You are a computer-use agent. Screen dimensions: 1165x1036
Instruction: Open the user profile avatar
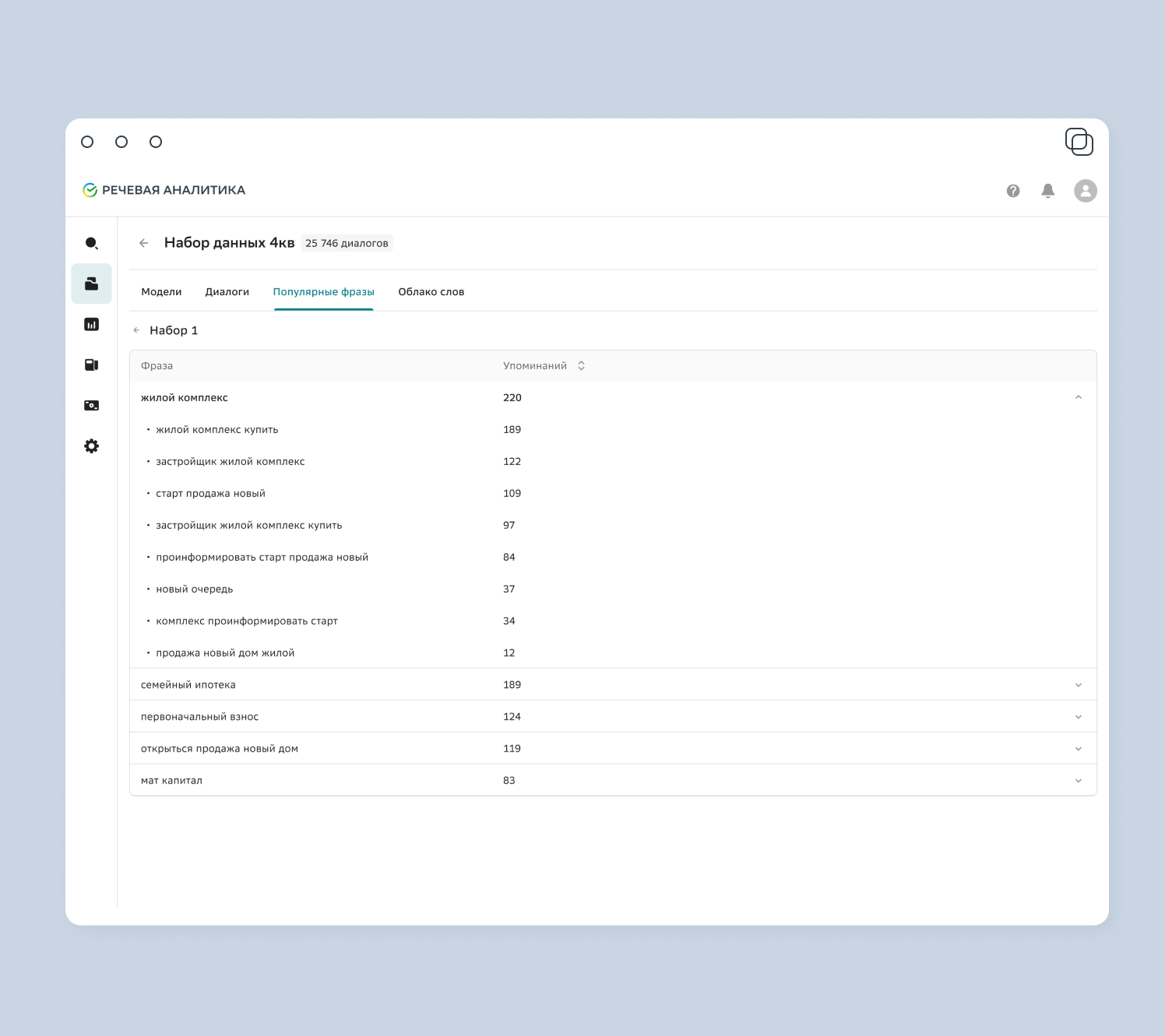tap(1086, 191)
